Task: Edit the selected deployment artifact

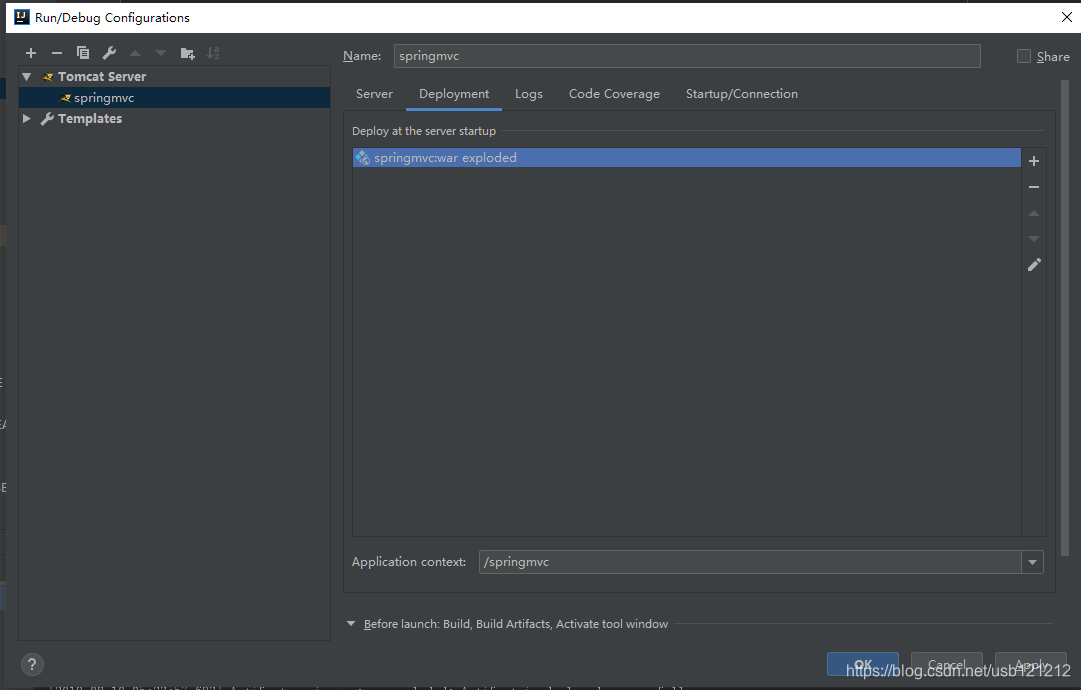Action: tap(1034, 265)
